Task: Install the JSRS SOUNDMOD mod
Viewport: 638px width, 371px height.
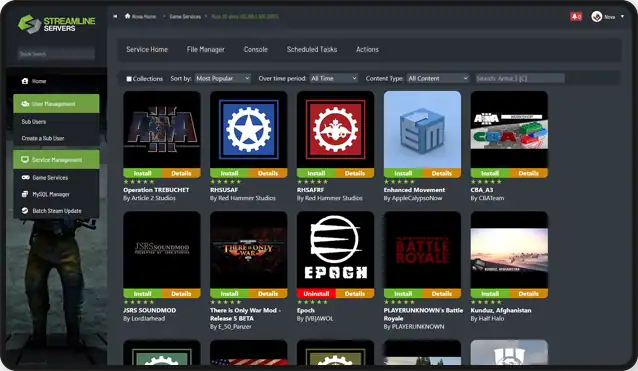Action: pos(142,294)
